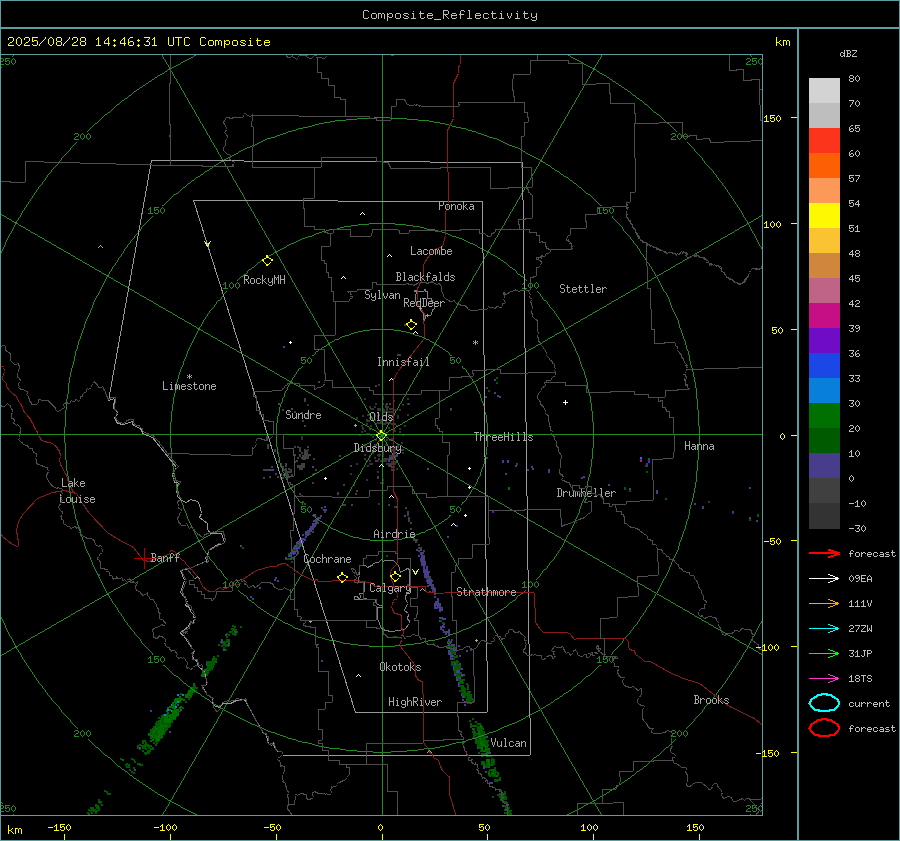Image resolution: width=900 pixels, height=841 pixels.
Task: Click the Stettler city label
Action: [583, 289]
